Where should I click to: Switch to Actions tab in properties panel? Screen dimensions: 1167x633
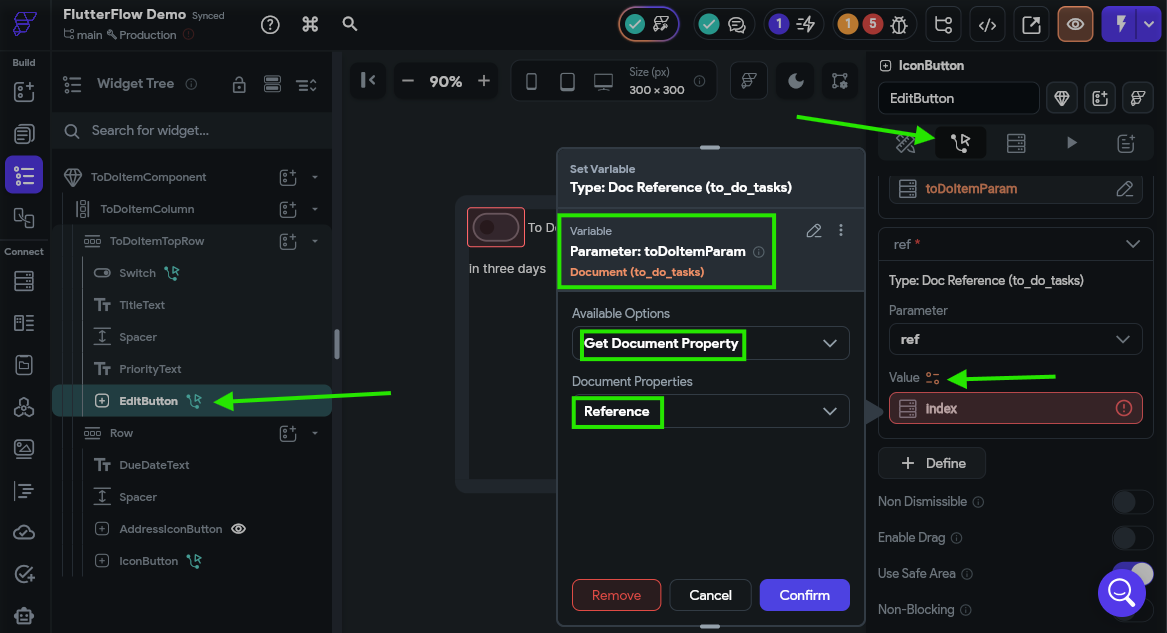coord(960,143)
